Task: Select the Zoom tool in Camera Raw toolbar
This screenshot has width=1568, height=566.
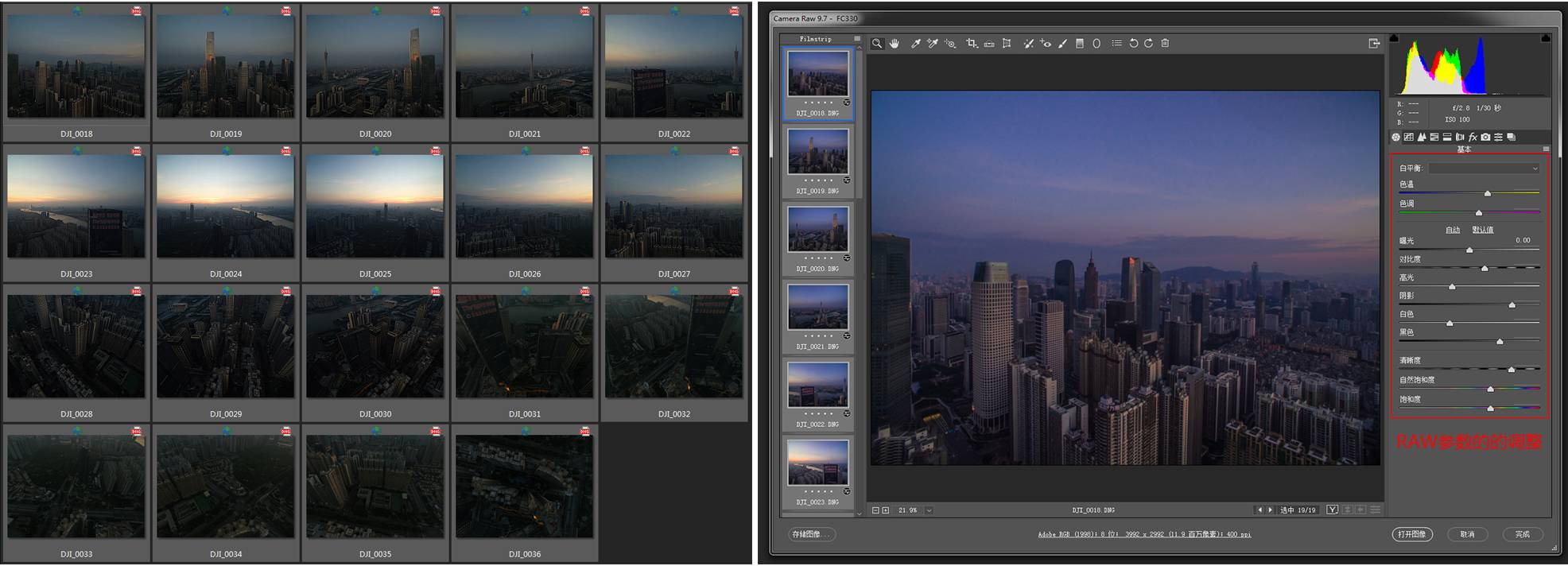Action: coord(877,44)
